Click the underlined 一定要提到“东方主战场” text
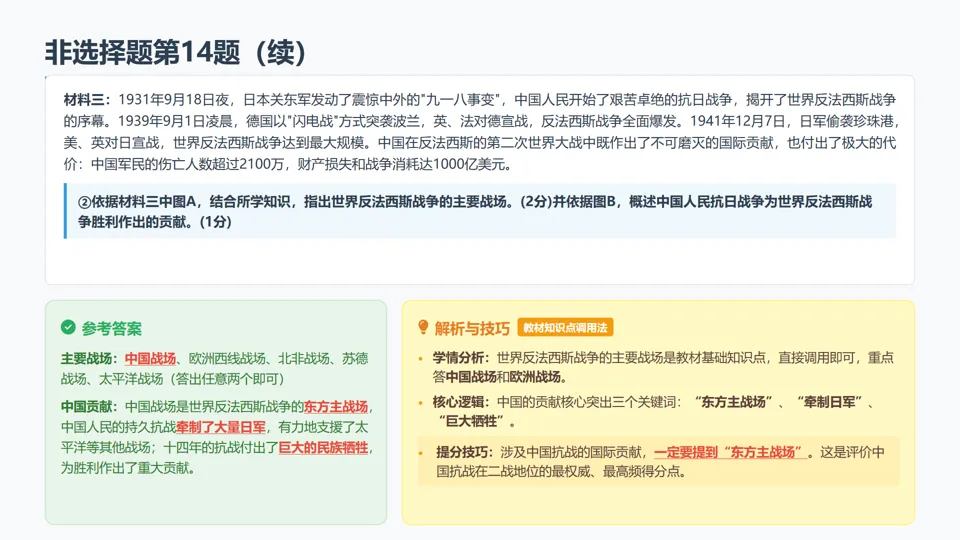Viewport: 960px width, 540px height. coord(730,452)
